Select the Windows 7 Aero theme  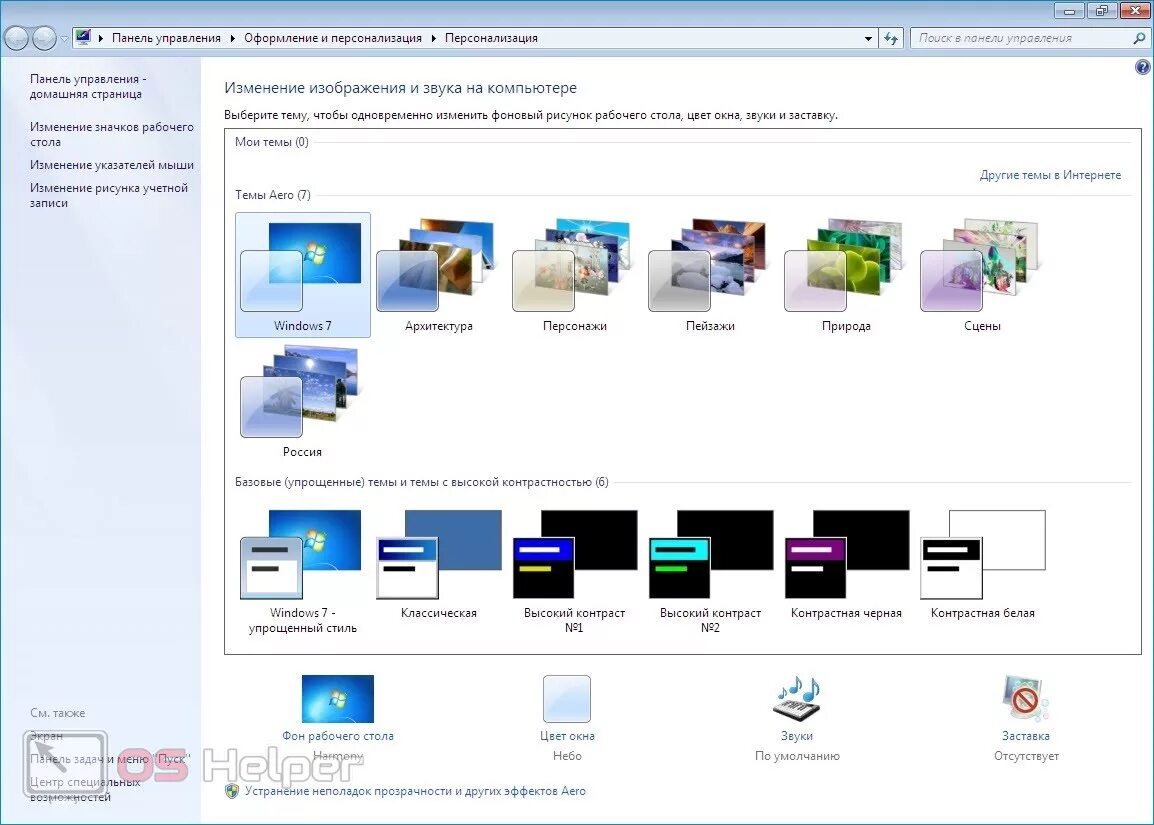302,275
